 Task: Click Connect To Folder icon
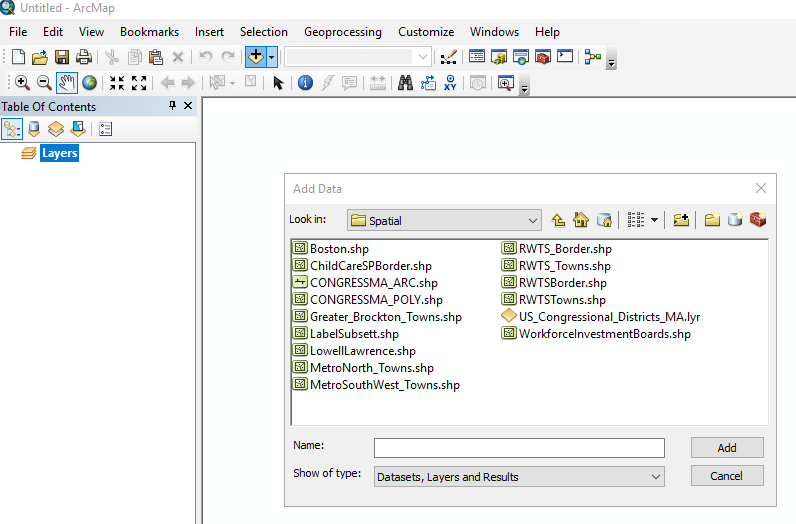coord(681,220)
